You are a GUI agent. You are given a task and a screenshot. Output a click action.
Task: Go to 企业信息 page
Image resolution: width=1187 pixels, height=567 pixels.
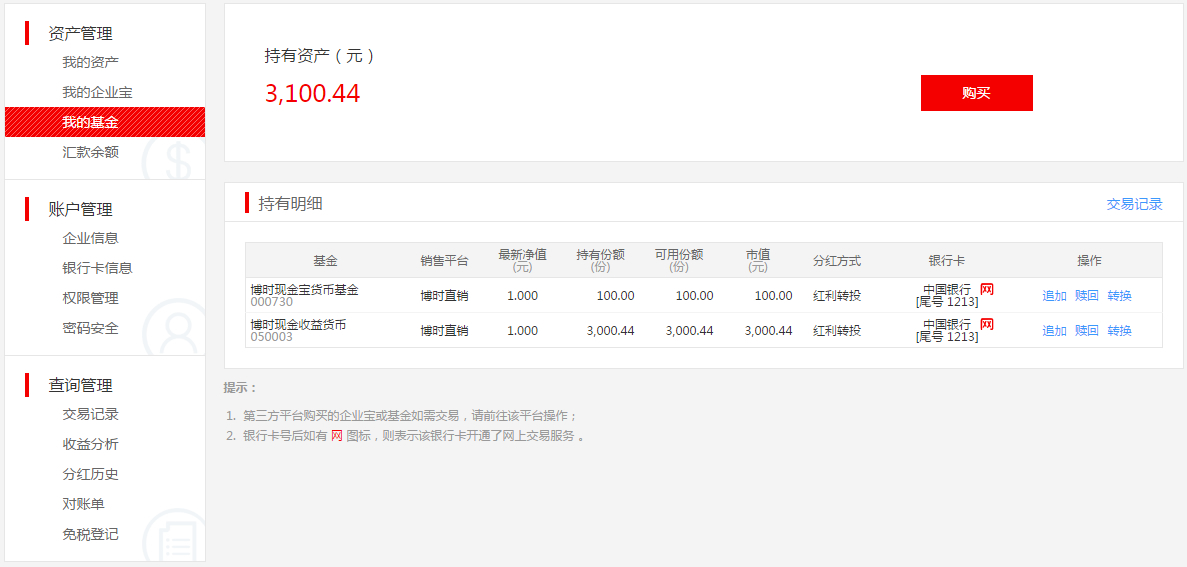coord(90,238)
